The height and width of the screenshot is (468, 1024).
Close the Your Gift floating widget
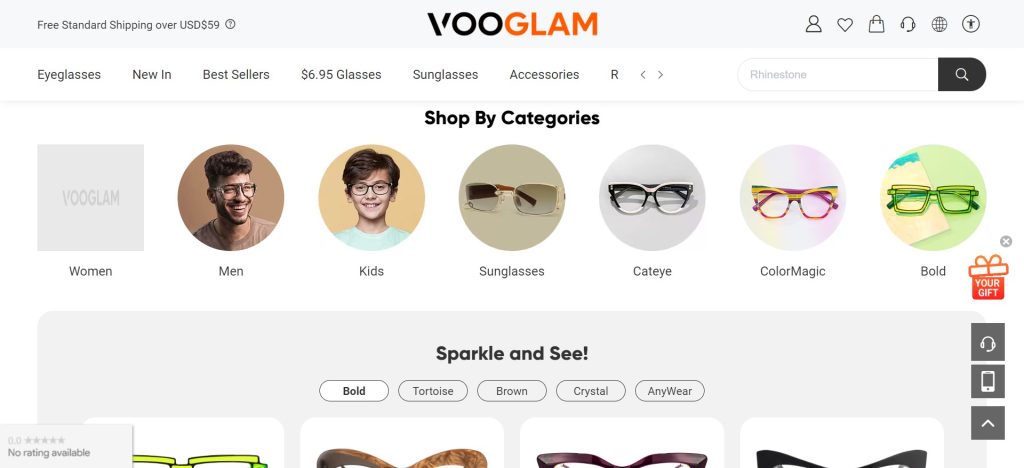pyautogui.click(x=1006, y=242)
